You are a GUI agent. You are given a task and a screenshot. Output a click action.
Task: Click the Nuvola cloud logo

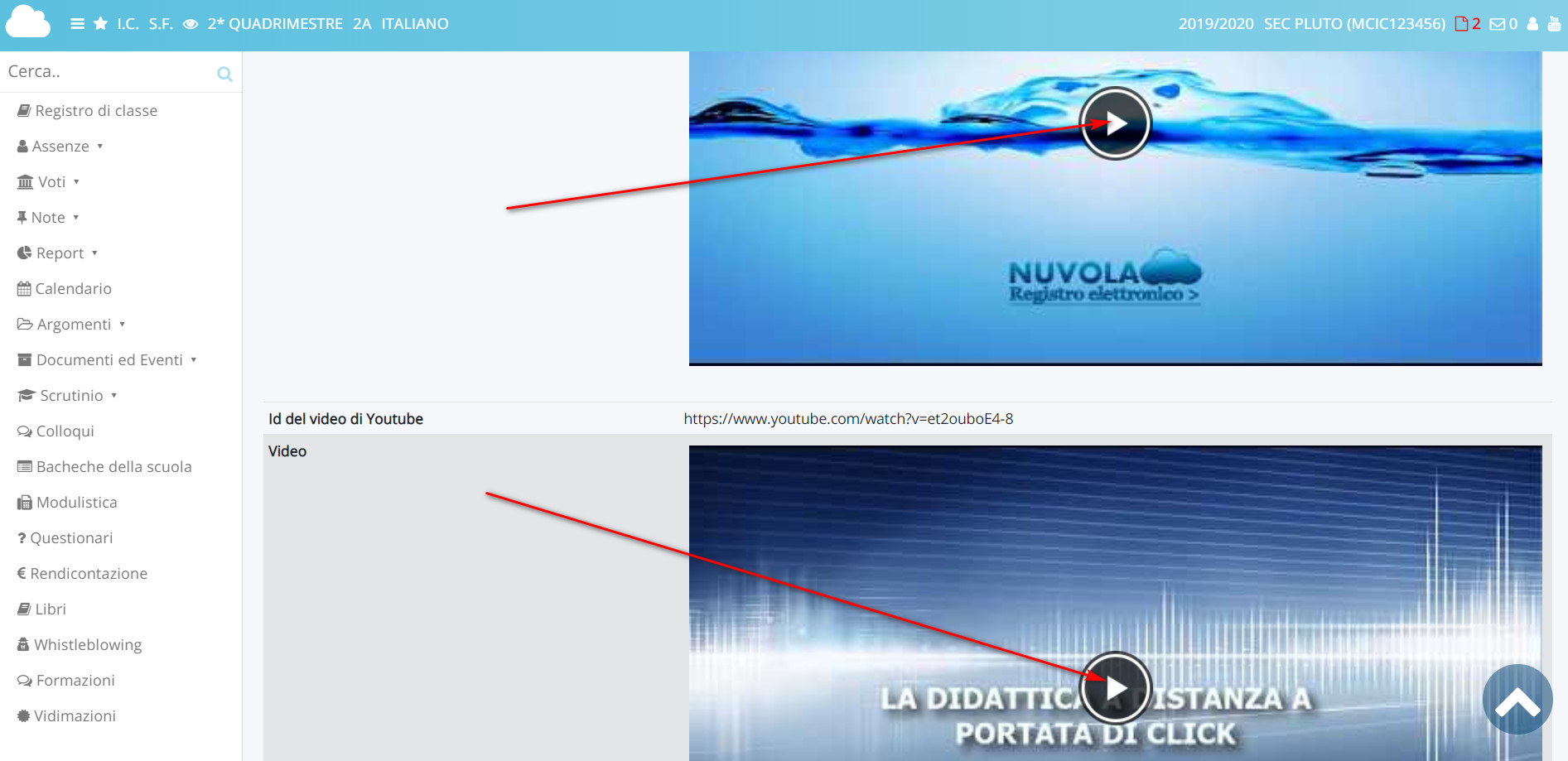pos(28,22)
